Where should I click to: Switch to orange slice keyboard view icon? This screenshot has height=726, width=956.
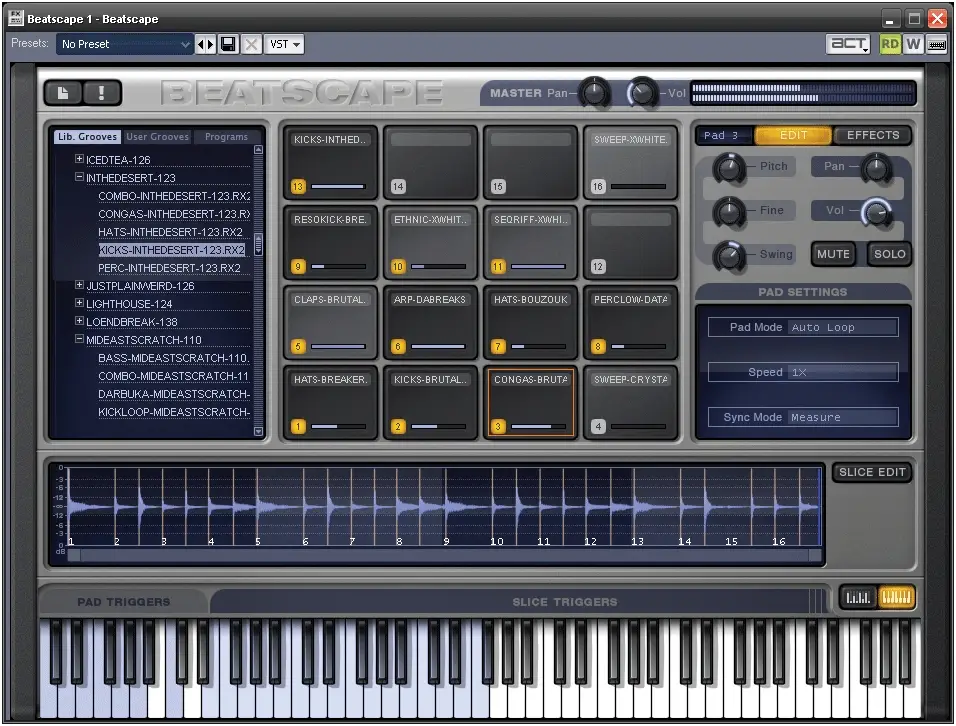coord(896,598)
